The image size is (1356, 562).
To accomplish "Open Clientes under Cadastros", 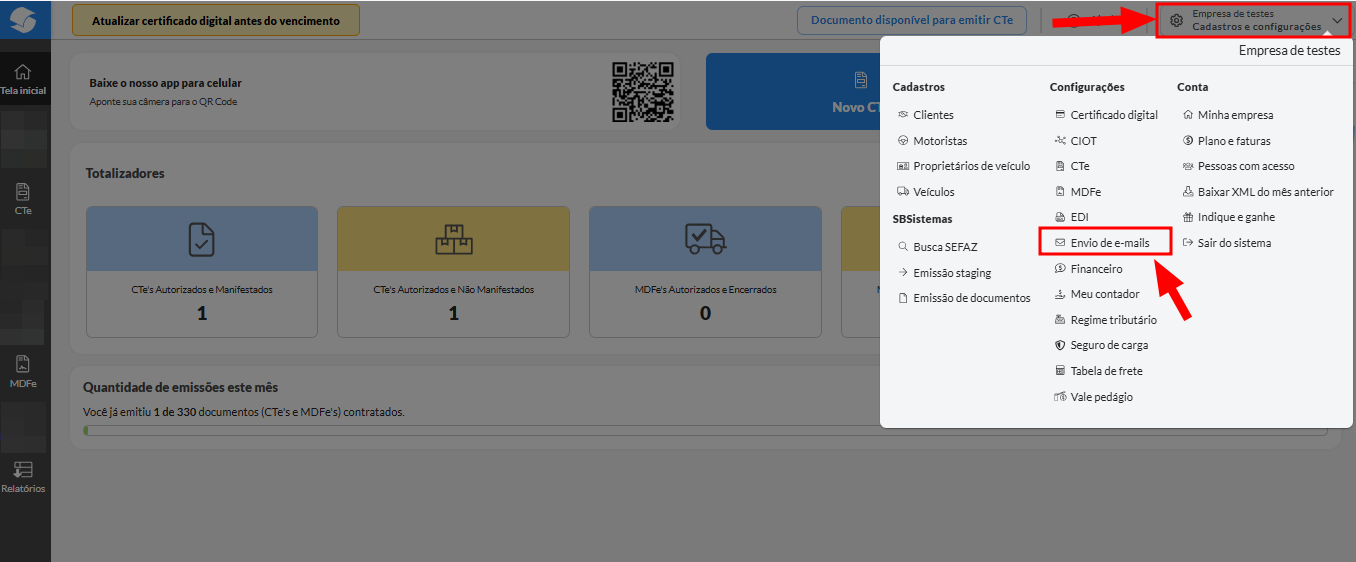I will (933, 115).
